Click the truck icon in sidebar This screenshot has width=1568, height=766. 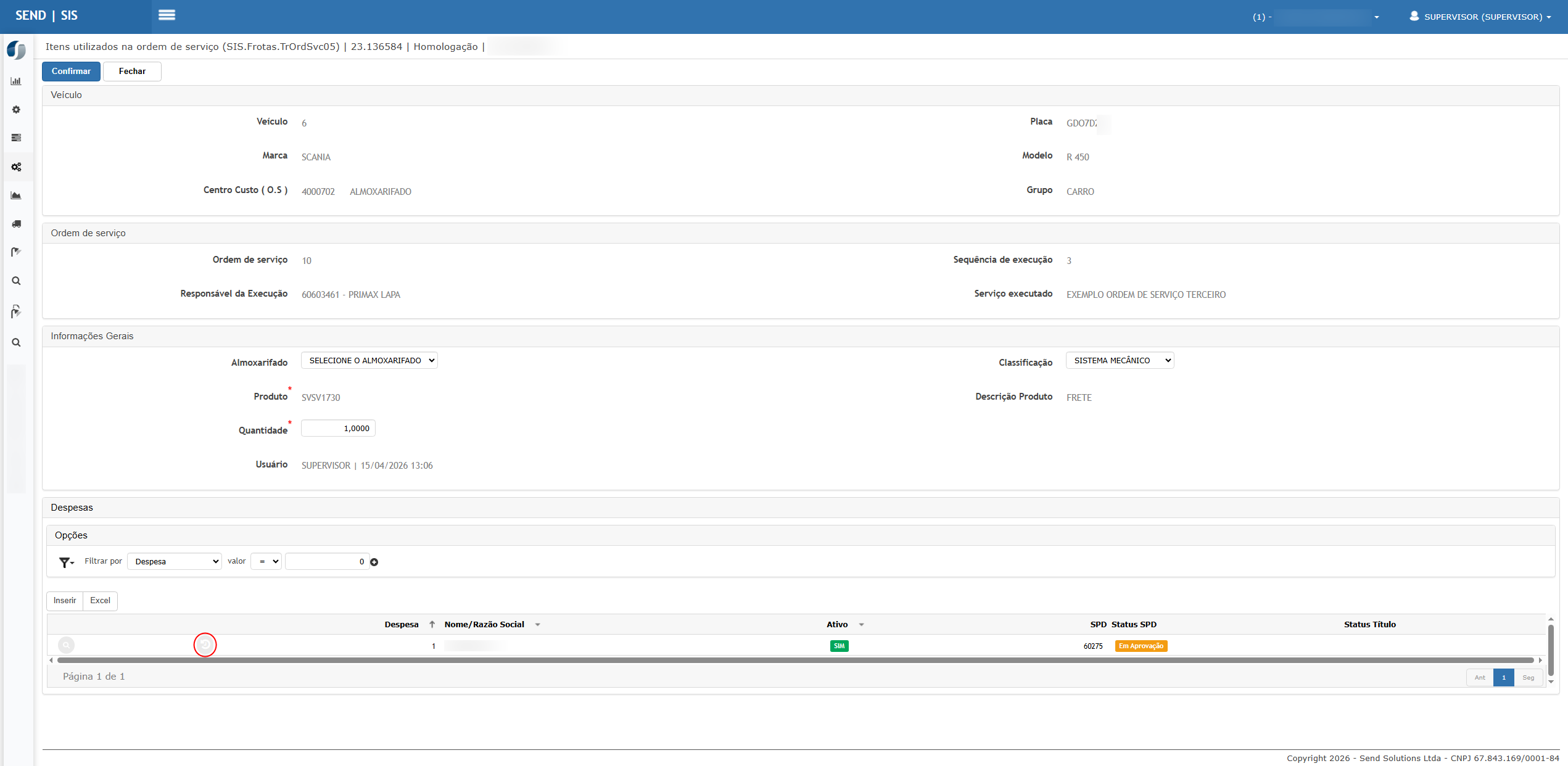point(16,224)
